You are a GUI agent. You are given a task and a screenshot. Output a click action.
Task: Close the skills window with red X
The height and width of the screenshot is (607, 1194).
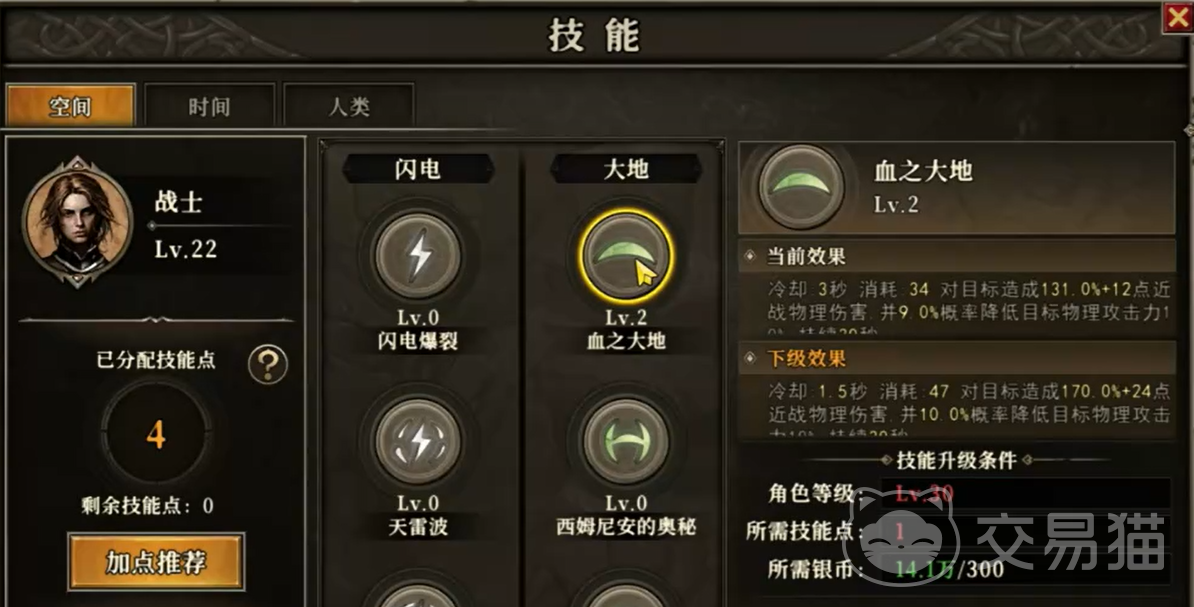click(x=1177, y=17)
